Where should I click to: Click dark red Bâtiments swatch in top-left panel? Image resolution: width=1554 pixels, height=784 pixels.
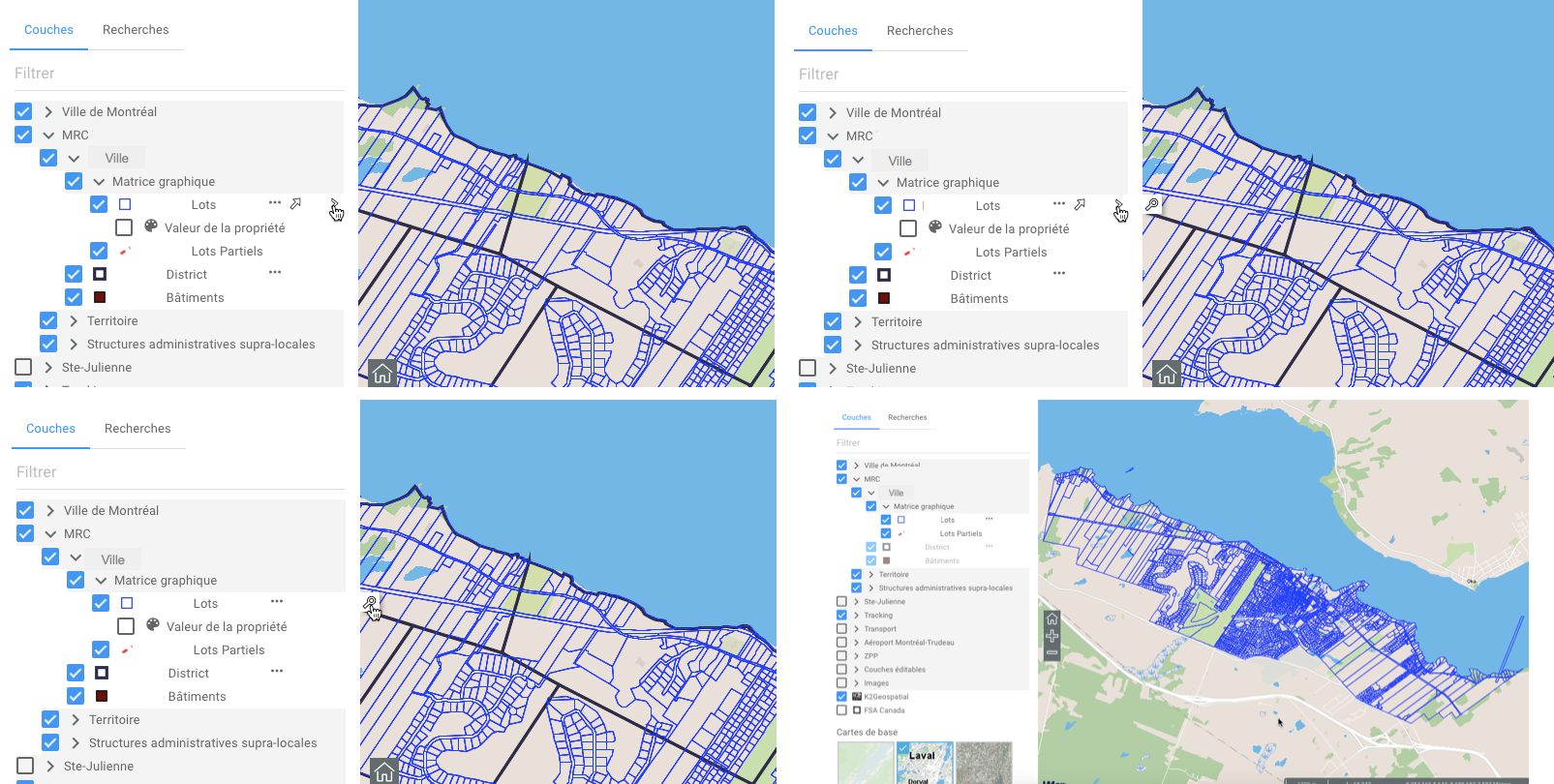click(x=100, y=297)
